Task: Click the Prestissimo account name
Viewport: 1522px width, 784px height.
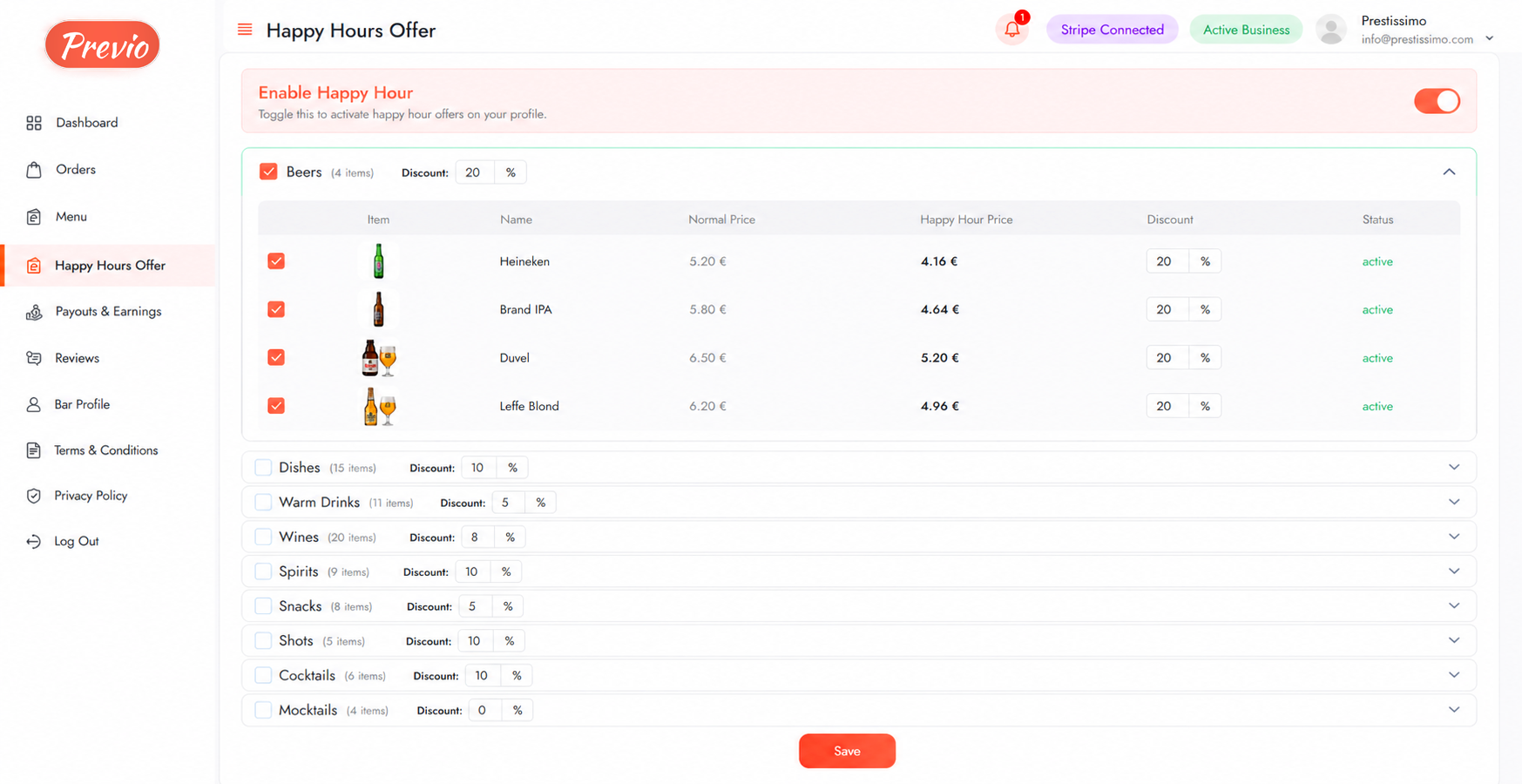Action: (x=1394, y=21)
